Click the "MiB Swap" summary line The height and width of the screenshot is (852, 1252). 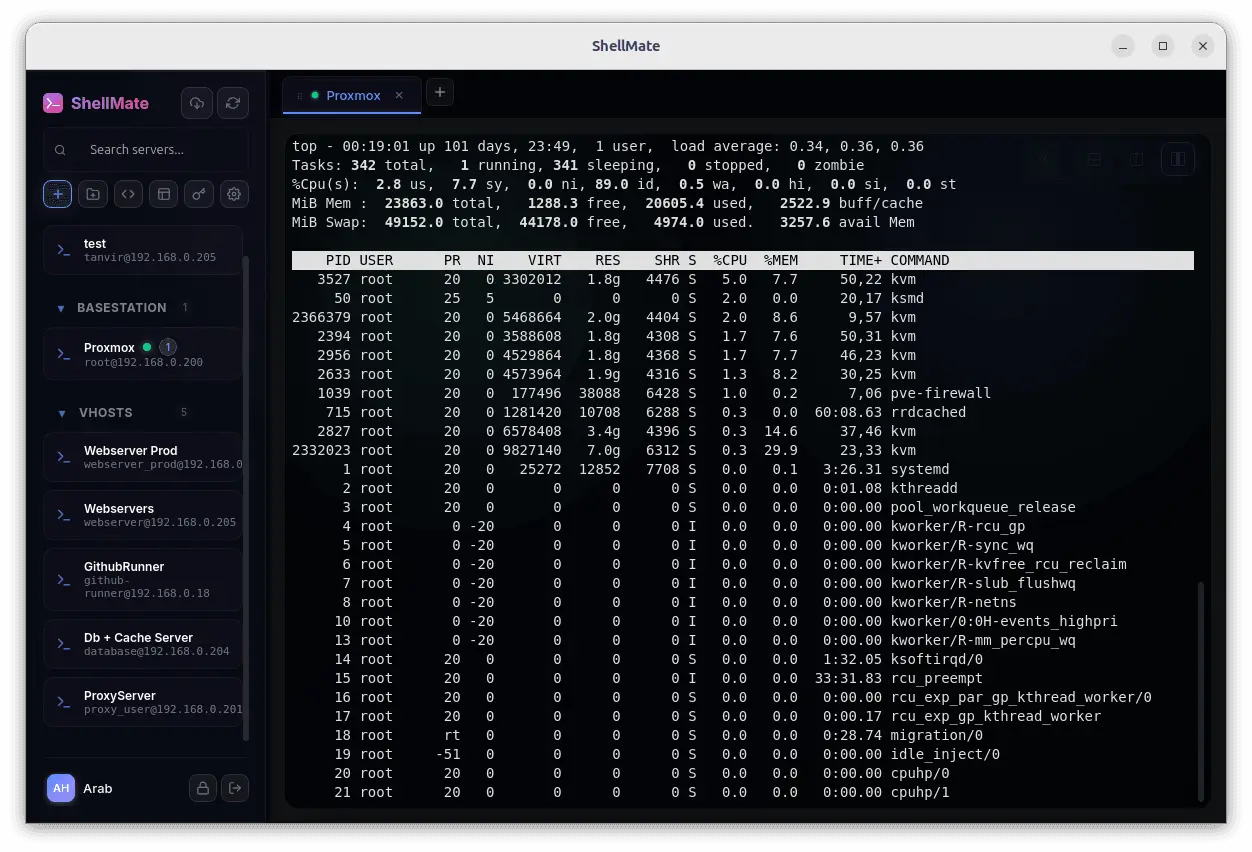pos(603,222)
